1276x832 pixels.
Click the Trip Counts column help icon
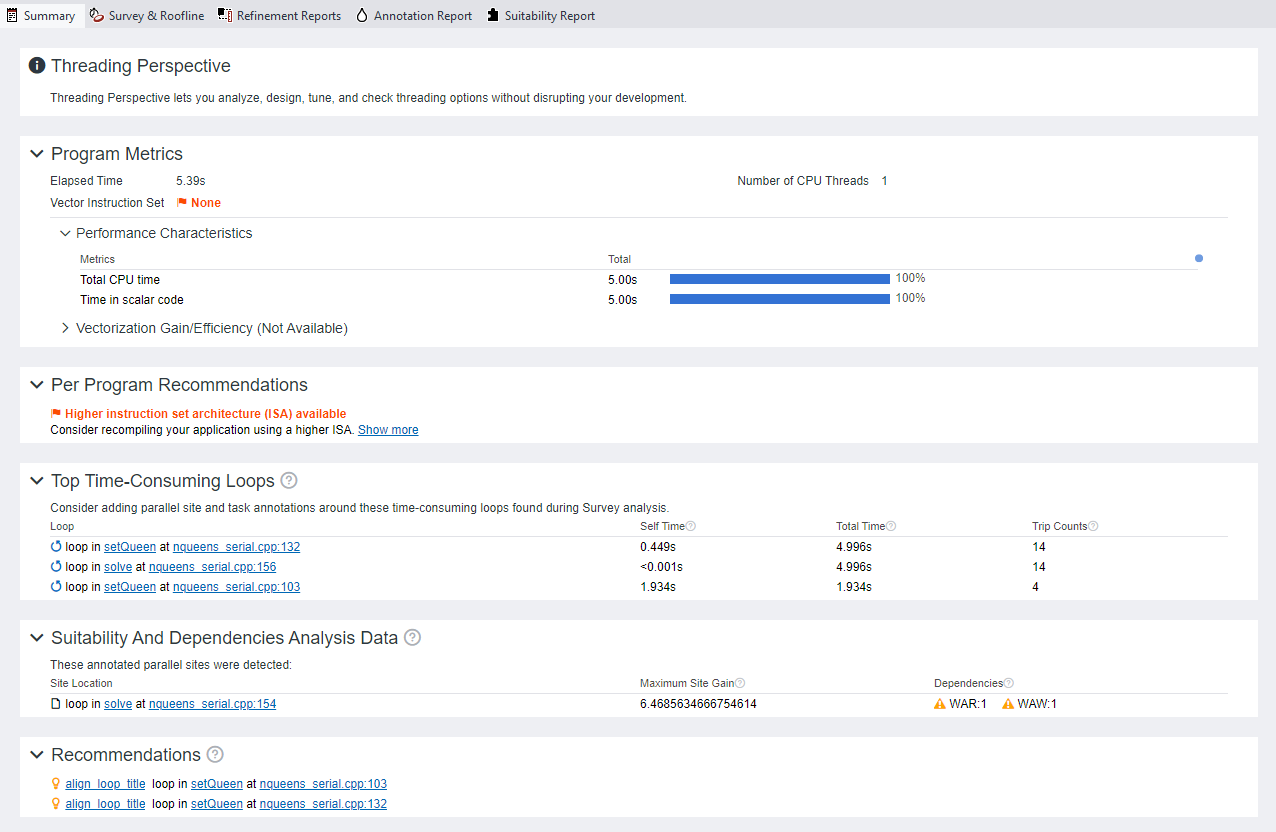click(1093, 526)
